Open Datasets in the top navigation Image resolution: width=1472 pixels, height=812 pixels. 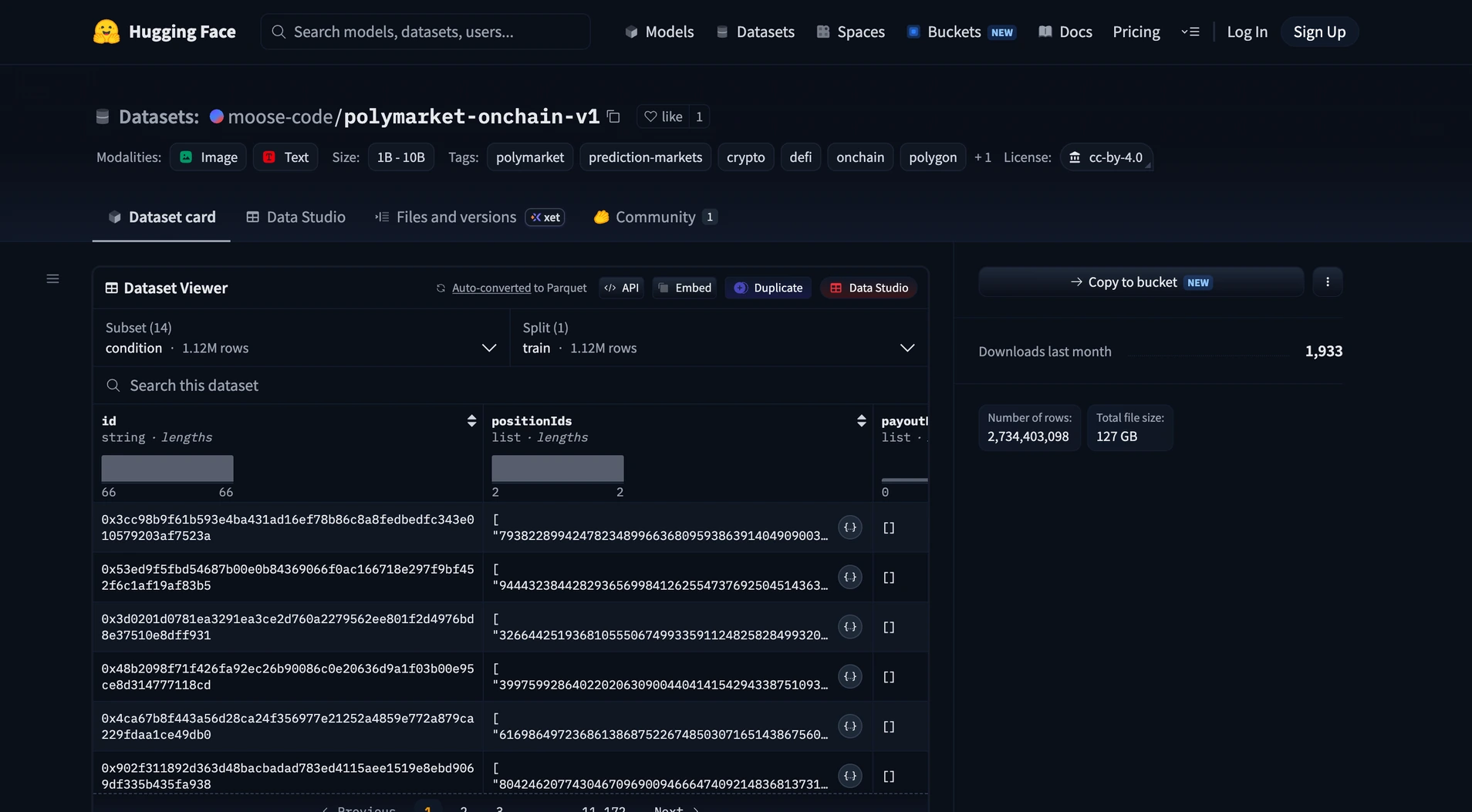coord(755,32)
